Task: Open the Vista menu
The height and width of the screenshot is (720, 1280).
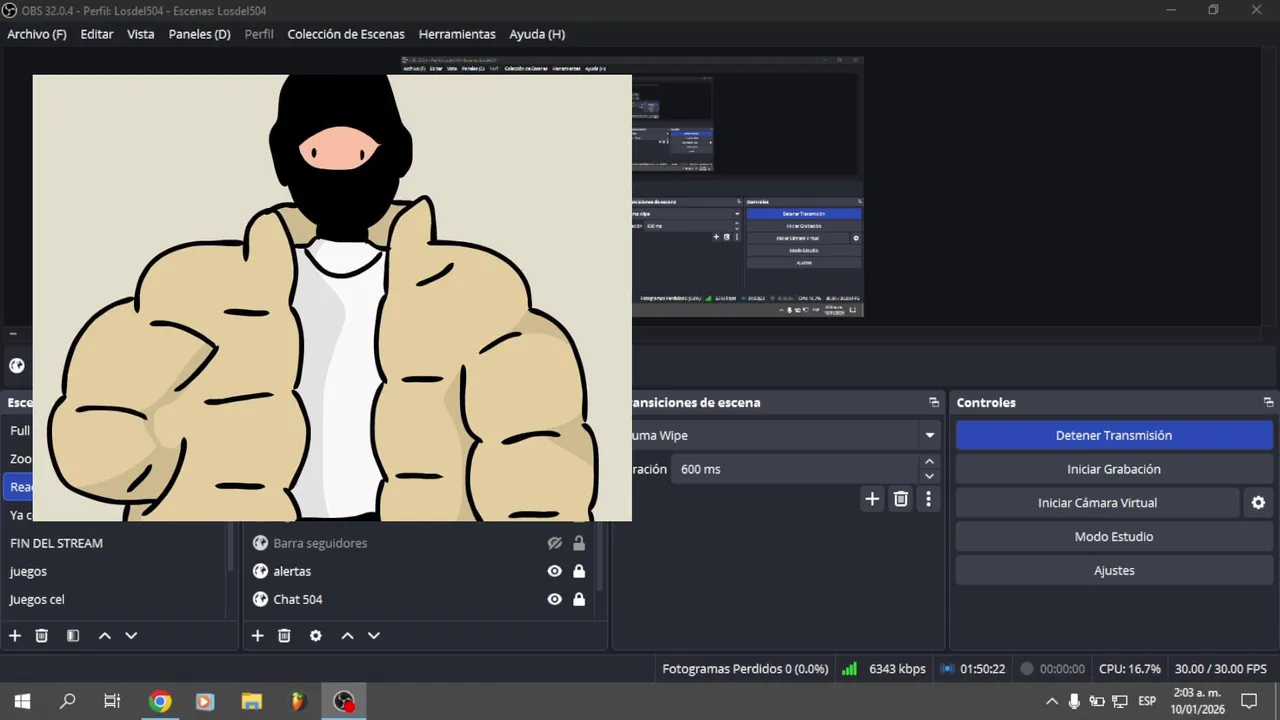Action: [141, 34]
